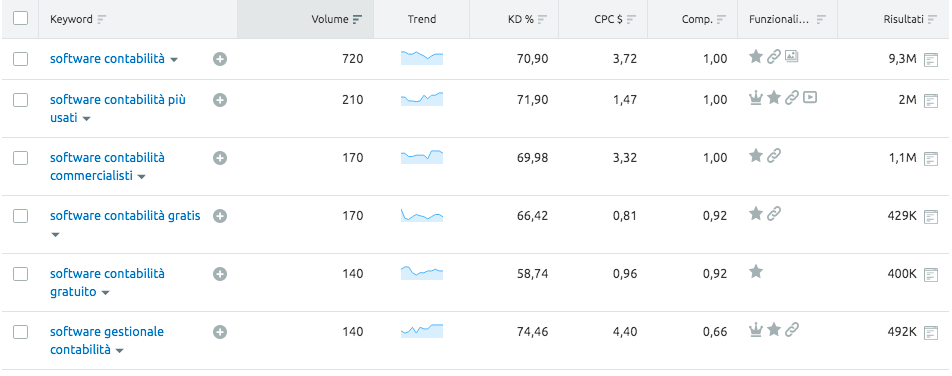Expand arrow under 'software contabilità gratis'
This screenshot has width=952, height=376.
click(x=55, y=234)
